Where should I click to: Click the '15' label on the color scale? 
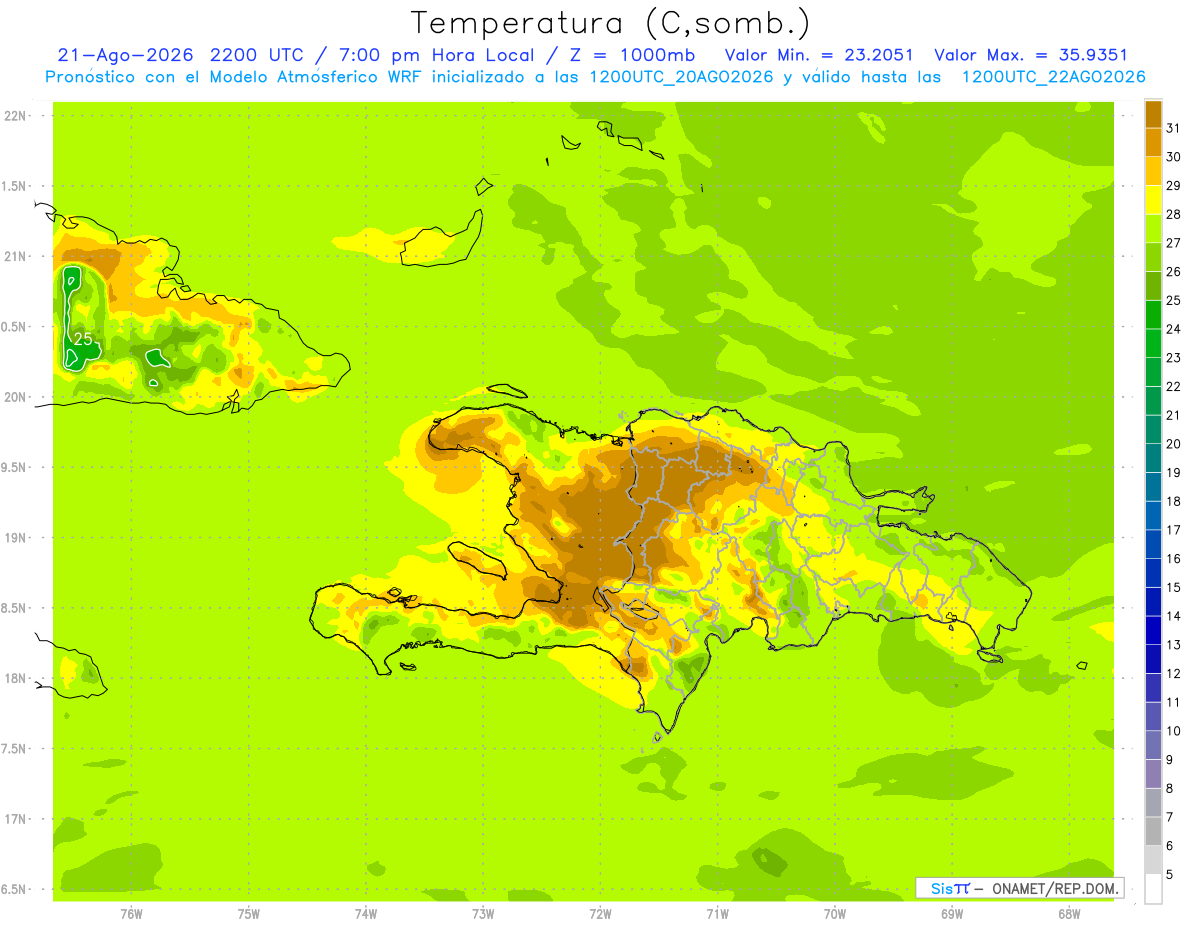pyautogui.click(x=1174, y=587)
